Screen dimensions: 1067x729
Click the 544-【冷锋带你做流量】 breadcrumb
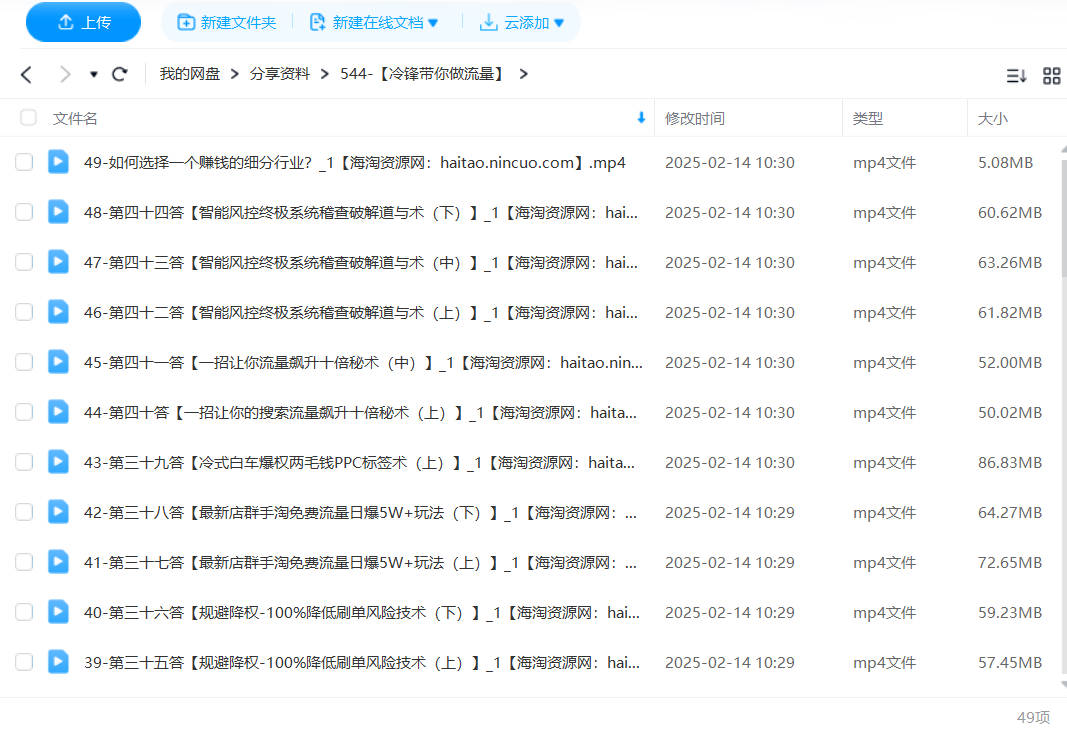(424, 74)
